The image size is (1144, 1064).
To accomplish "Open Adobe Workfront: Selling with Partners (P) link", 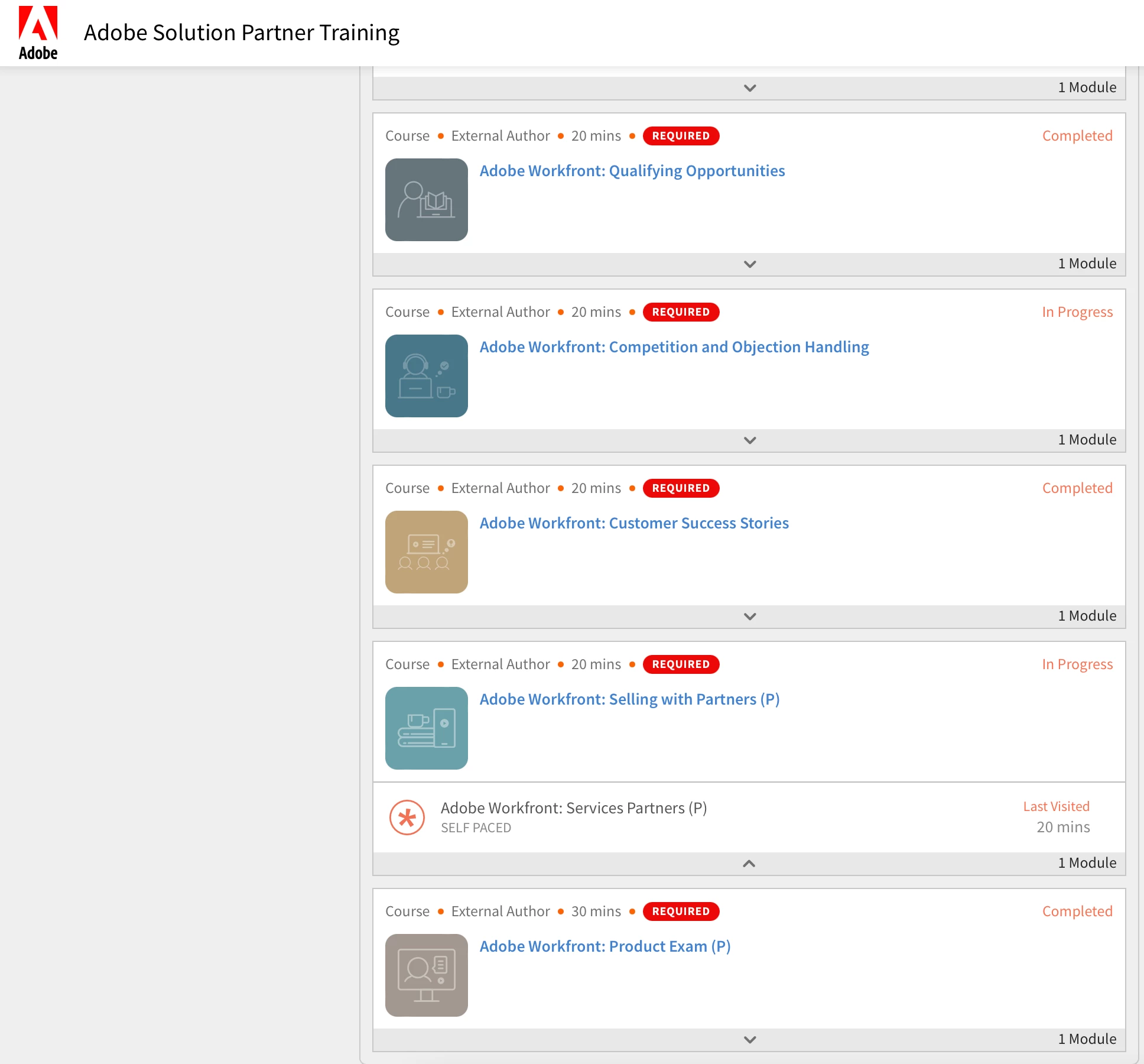I will [629, 699].
